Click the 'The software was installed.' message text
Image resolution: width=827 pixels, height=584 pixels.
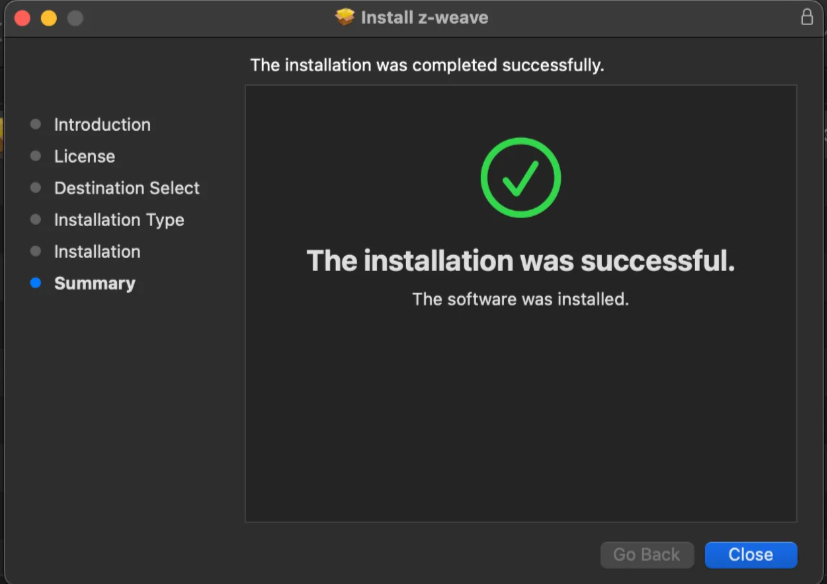click(x=520, y=297)
